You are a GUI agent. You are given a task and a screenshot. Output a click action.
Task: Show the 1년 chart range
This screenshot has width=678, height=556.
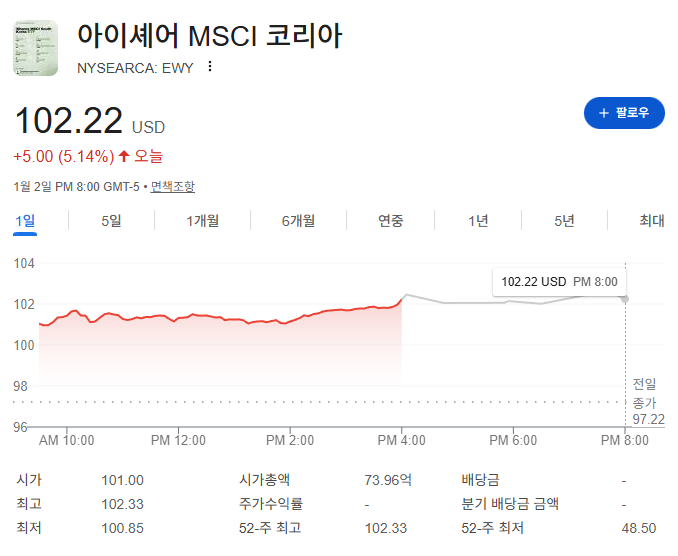coord(478,221)
